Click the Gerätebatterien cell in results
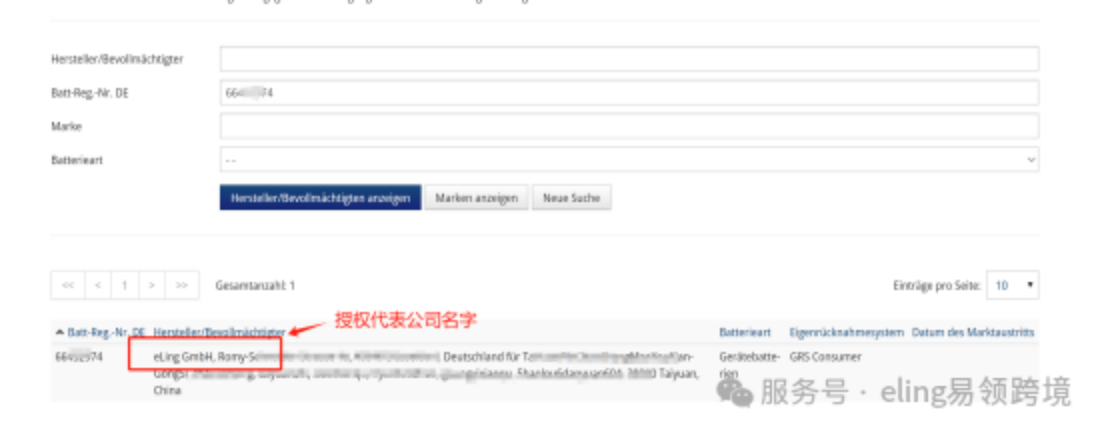The image size is (1108, 436). tap(749, 365)
